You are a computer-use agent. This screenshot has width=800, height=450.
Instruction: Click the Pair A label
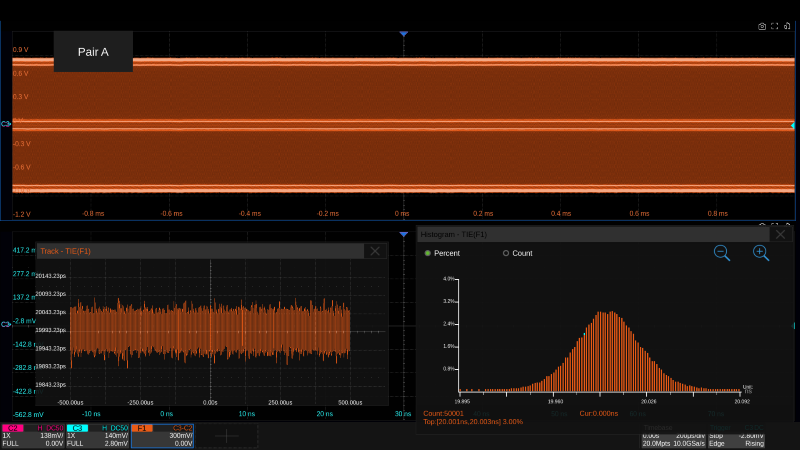coord(93,52)
